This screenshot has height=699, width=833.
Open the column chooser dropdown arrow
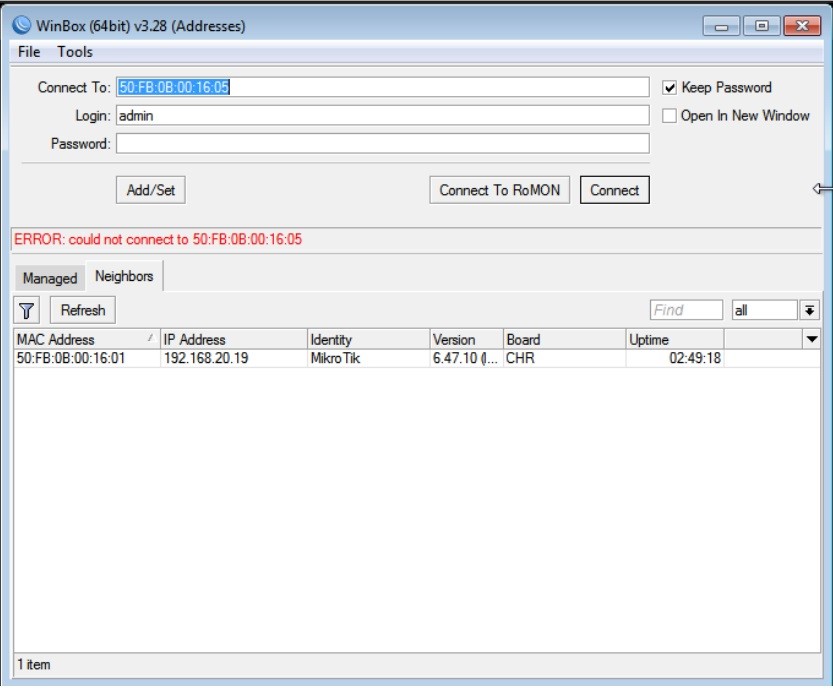pyautogui.click(x=812, y=339)
